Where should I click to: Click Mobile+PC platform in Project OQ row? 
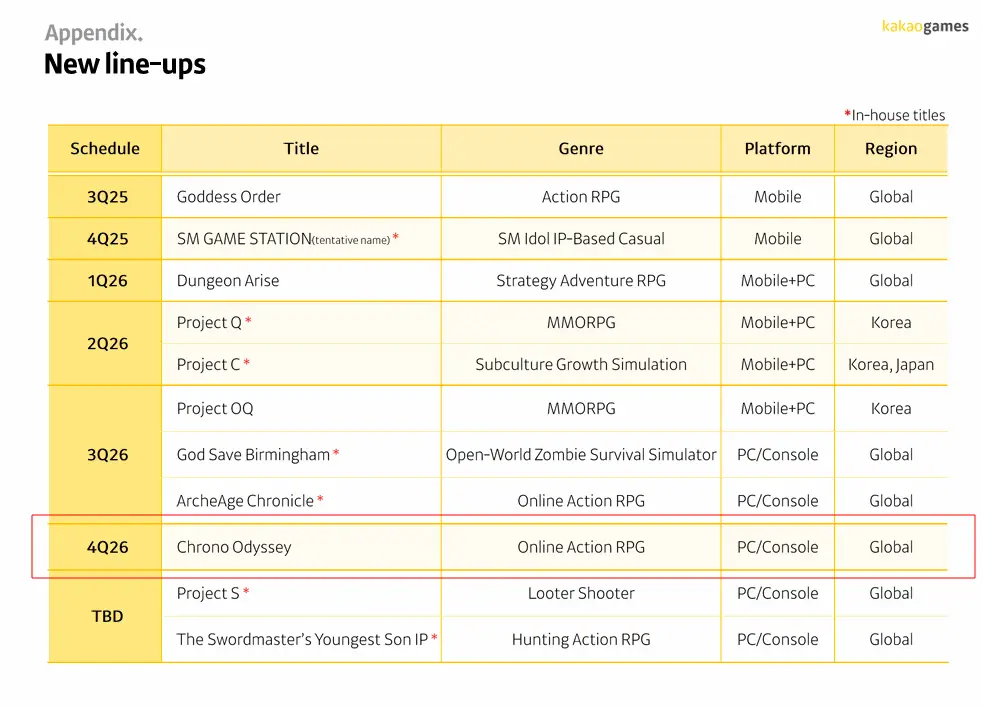click(x=777, y=409)
